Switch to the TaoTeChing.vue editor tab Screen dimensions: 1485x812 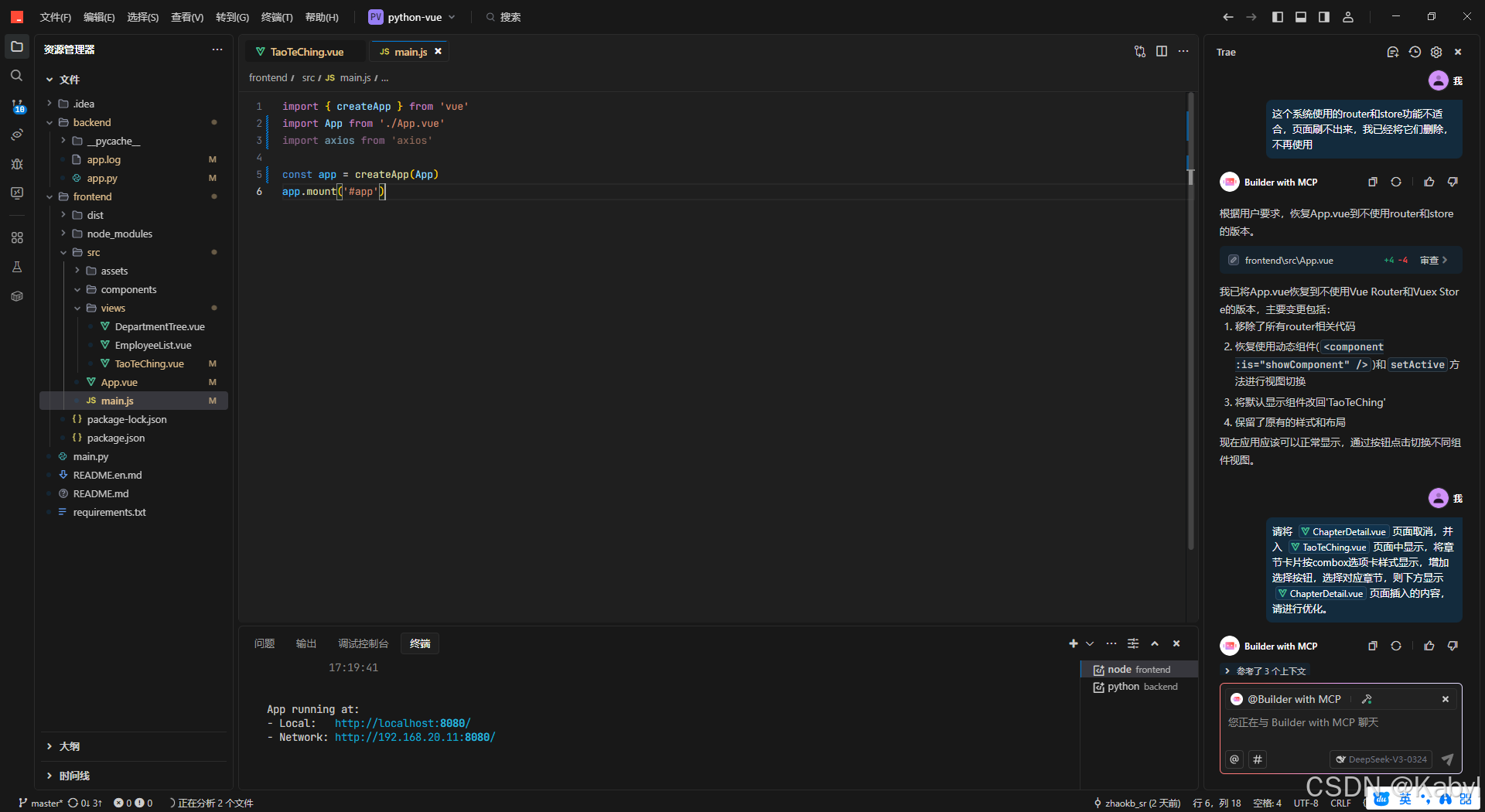click(305, 52)
